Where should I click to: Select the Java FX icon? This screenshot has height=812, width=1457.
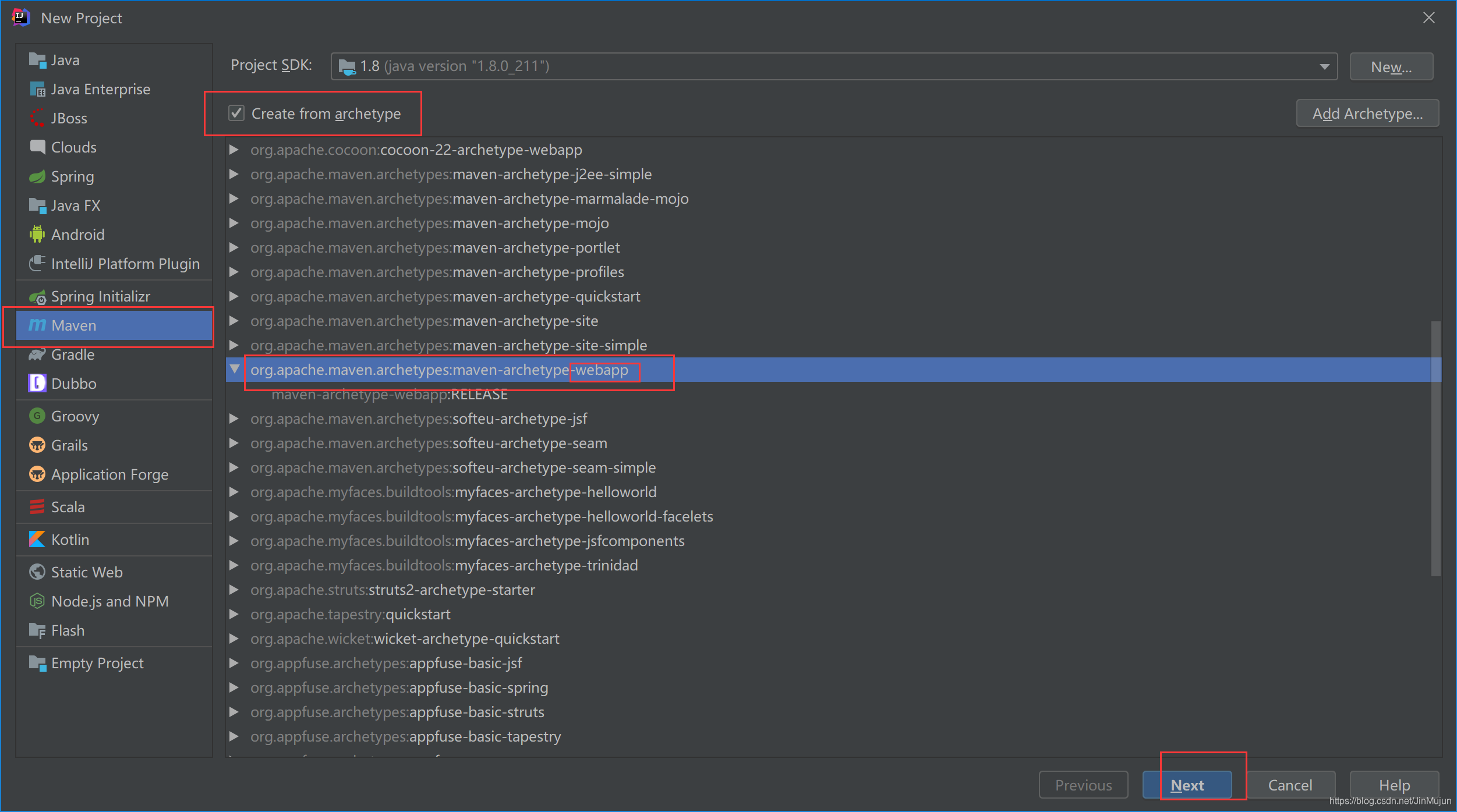(37, 205)
